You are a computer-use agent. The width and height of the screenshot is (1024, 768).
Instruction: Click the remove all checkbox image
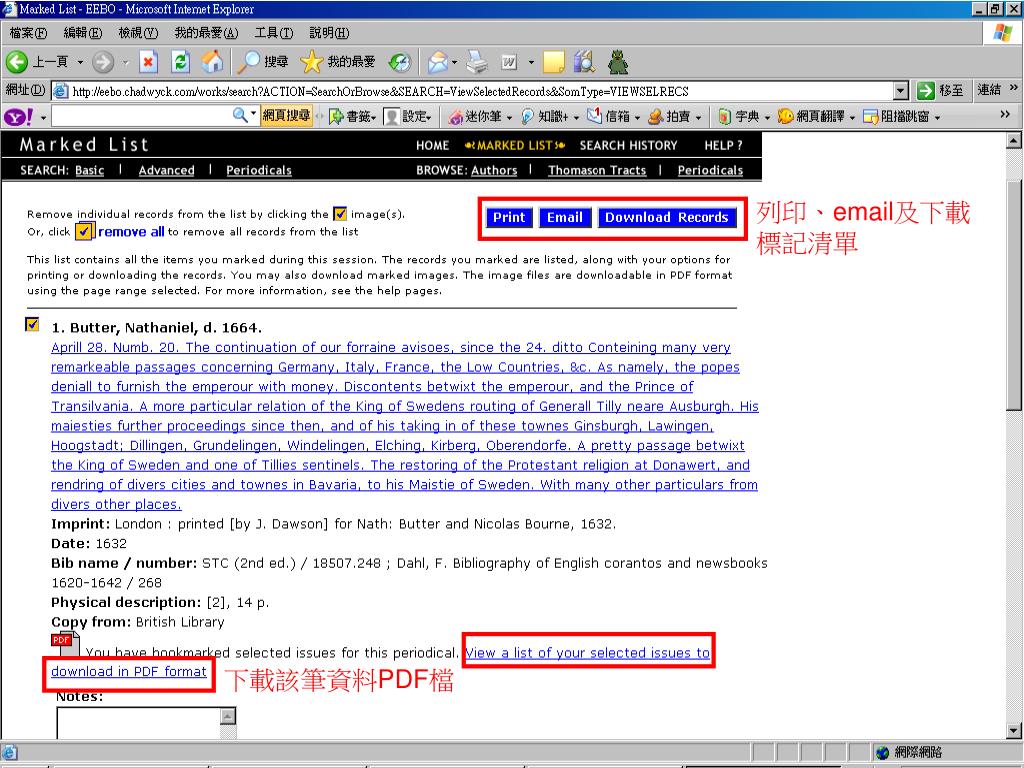(x=84, y=231)
